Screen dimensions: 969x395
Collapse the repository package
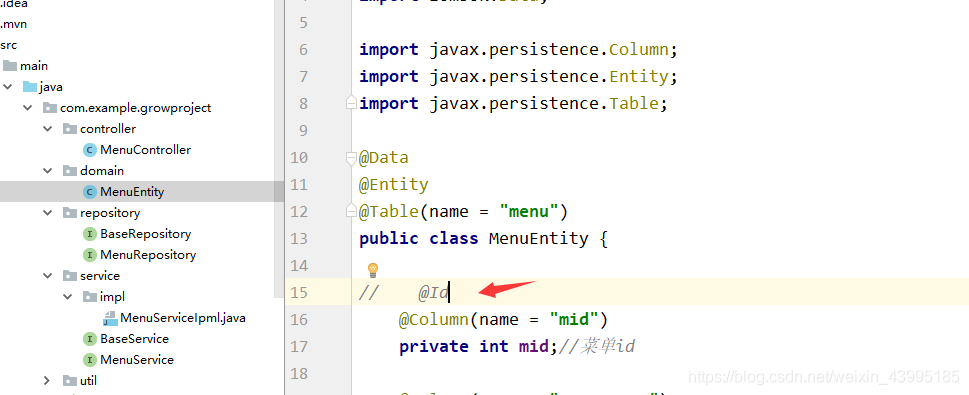pyautogui.click(x=48, y=213)
